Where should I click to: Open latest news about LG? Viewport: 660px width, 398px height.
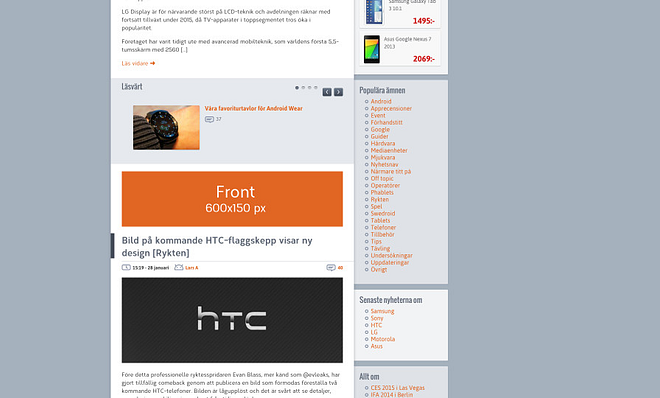click(374, 332)
